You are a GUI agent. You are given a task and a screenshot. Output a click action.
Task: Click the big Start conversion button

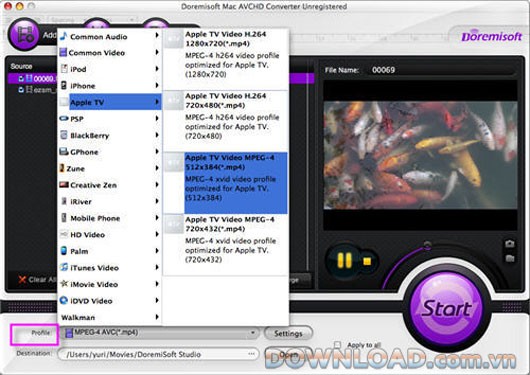coord(447,308)
